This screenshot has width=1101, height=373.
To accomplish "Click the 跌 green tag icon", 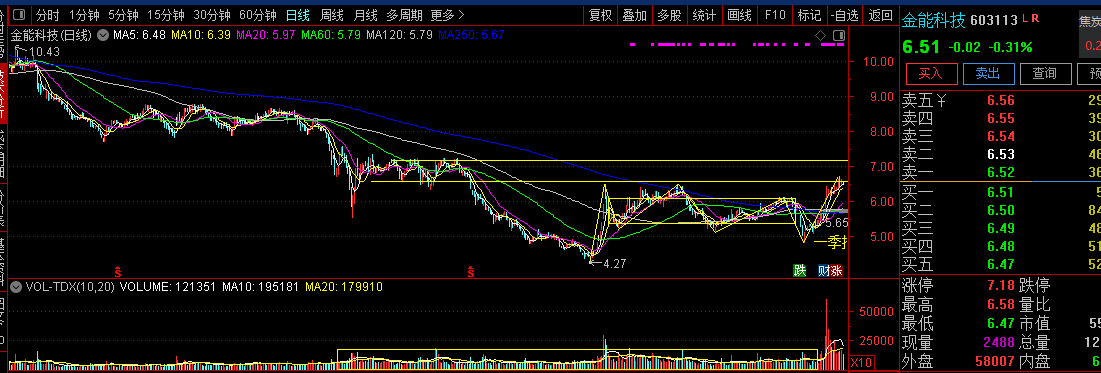I will pos(799,270).
